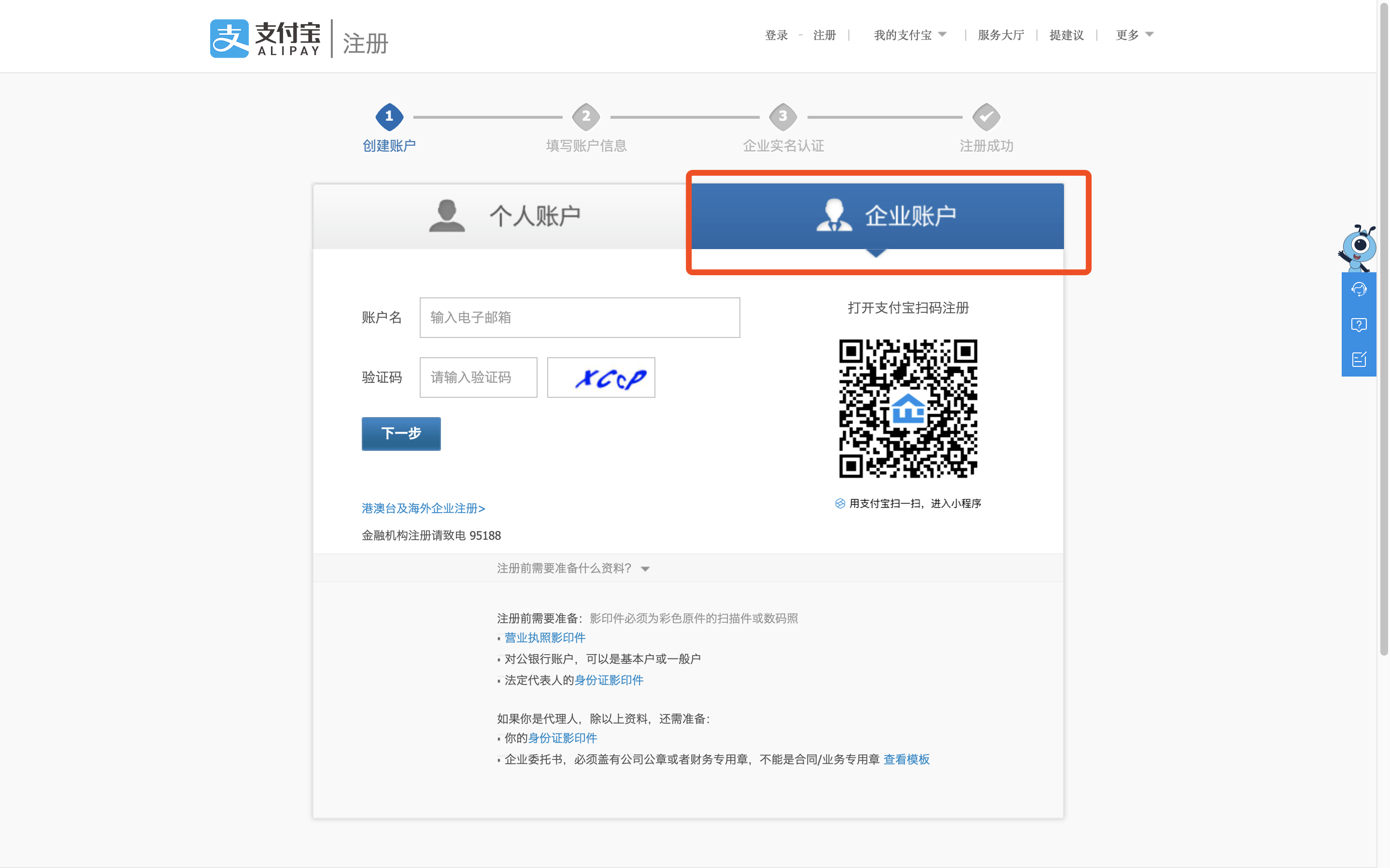Refresh the XCCP captcha image

(600, 377)
